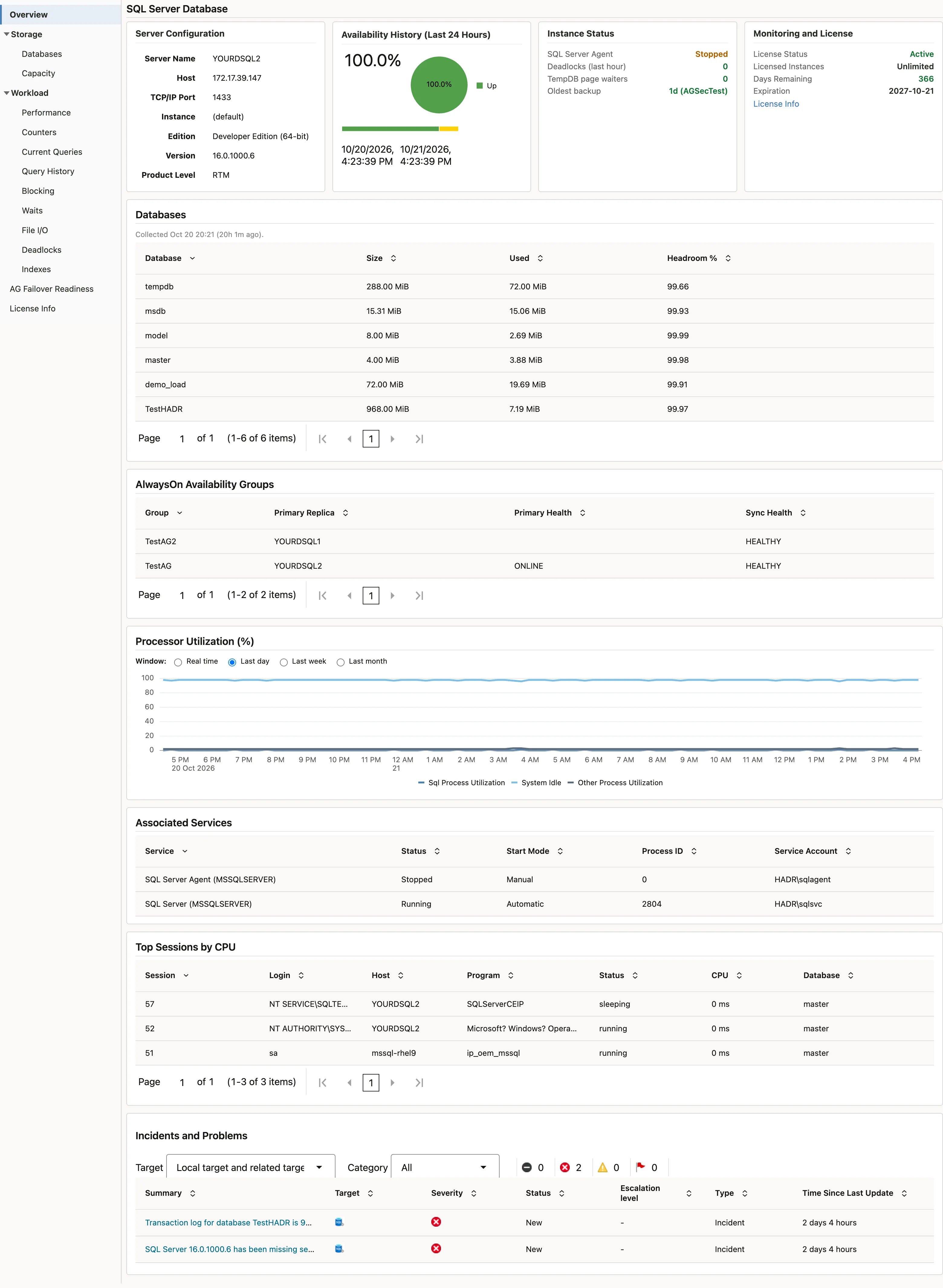
Task: Sort Databases table by Headroom % column
Action: pyautogui.click(x=728, y=258)
